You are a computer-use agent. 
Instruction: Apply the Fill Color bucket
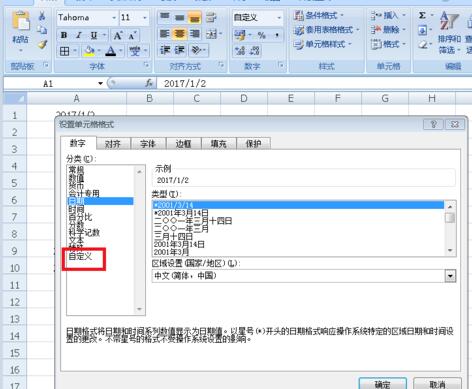89,51
